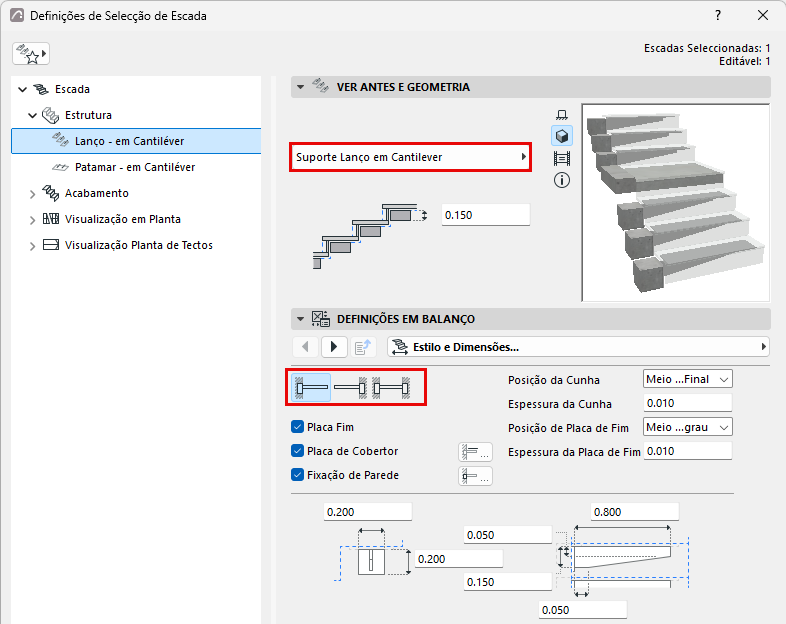
Task: Open Placa de Cobertor settings button
Action: click(475, 452)
